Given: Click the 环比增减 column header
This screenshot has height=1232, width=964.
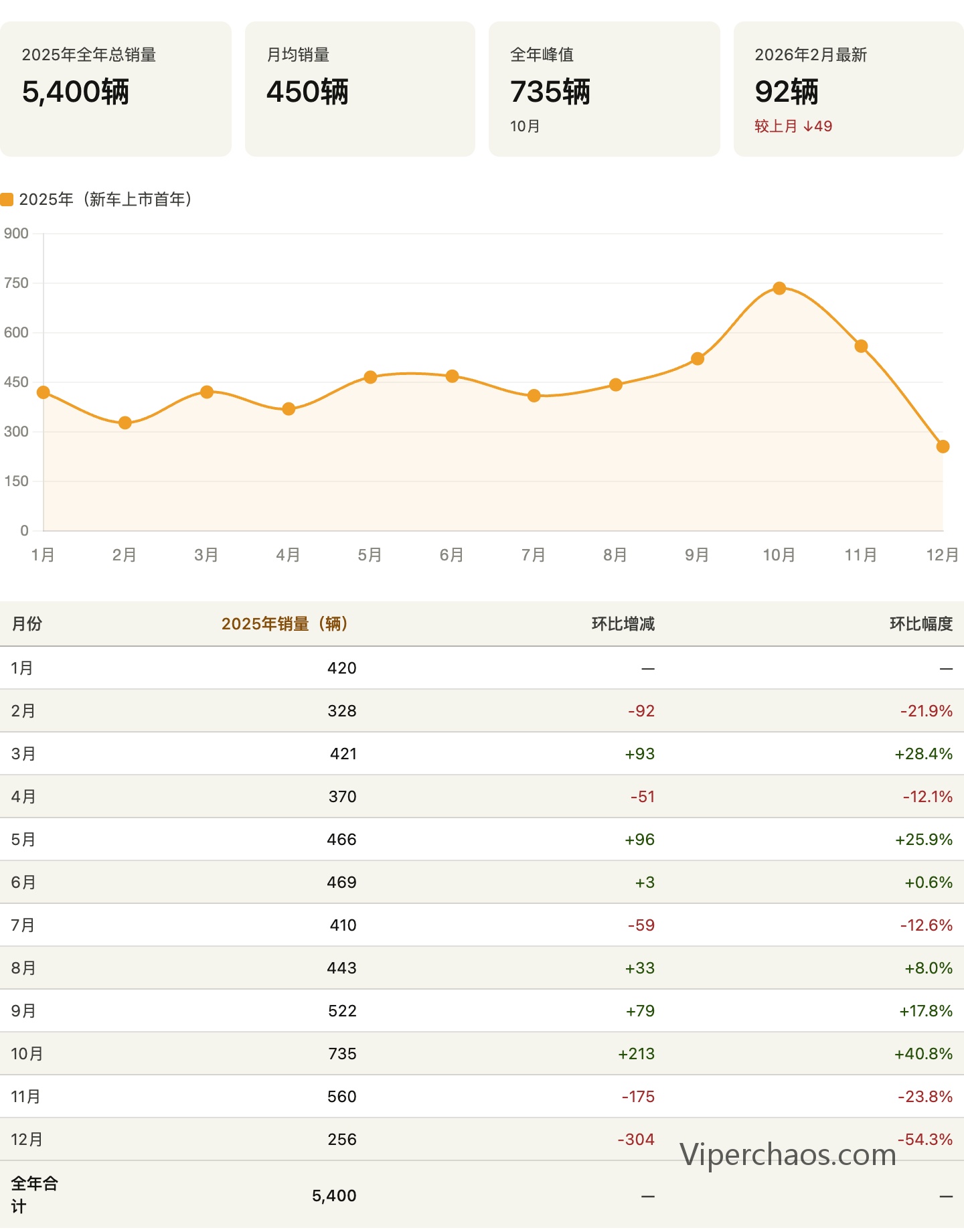Looking at the screenshot, I should tap(623, 624).
